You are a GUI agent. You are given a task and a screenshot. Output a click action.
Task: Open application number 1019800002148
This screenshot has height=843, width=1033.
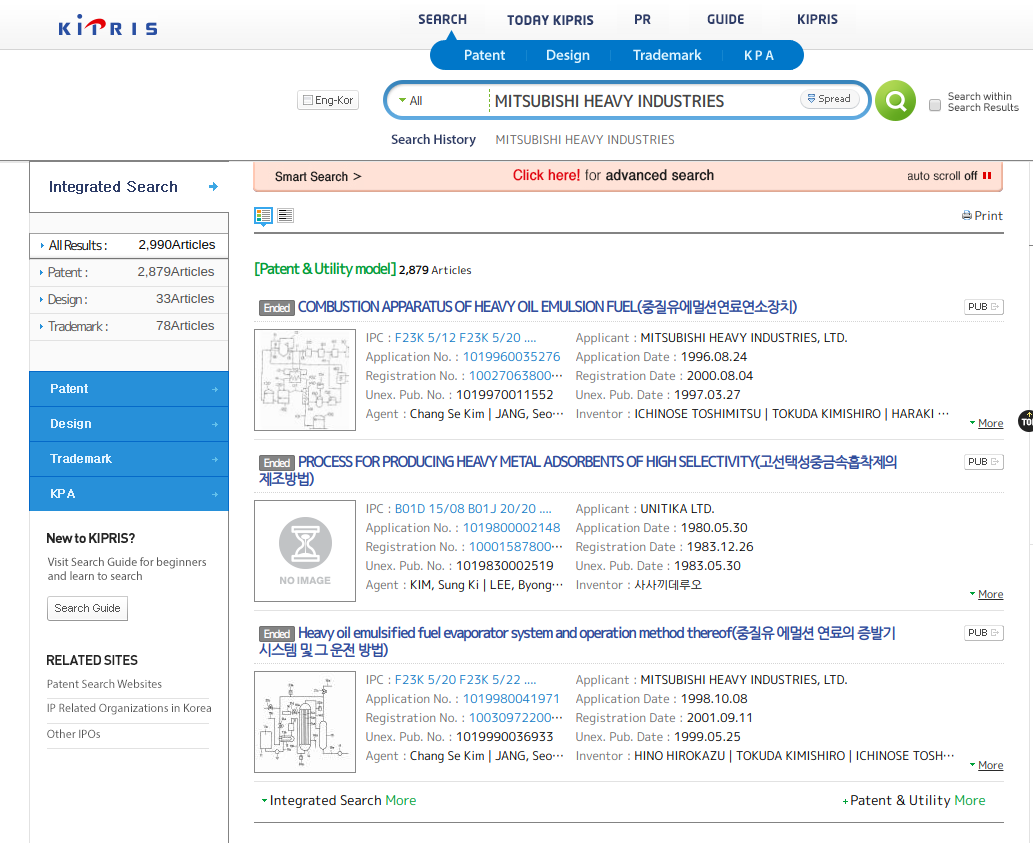coord(511,528)
